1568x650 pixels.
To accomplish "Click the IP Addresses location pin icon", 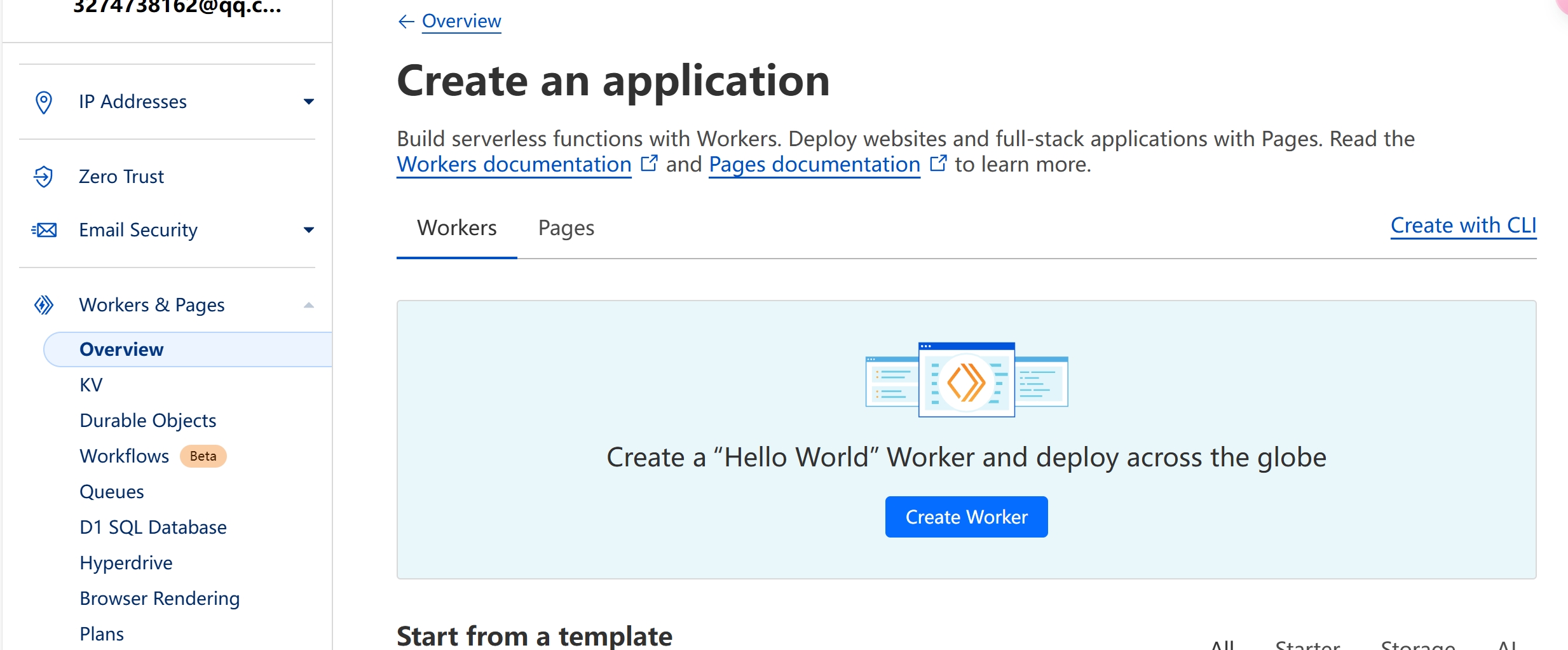I will pos(43,102).
